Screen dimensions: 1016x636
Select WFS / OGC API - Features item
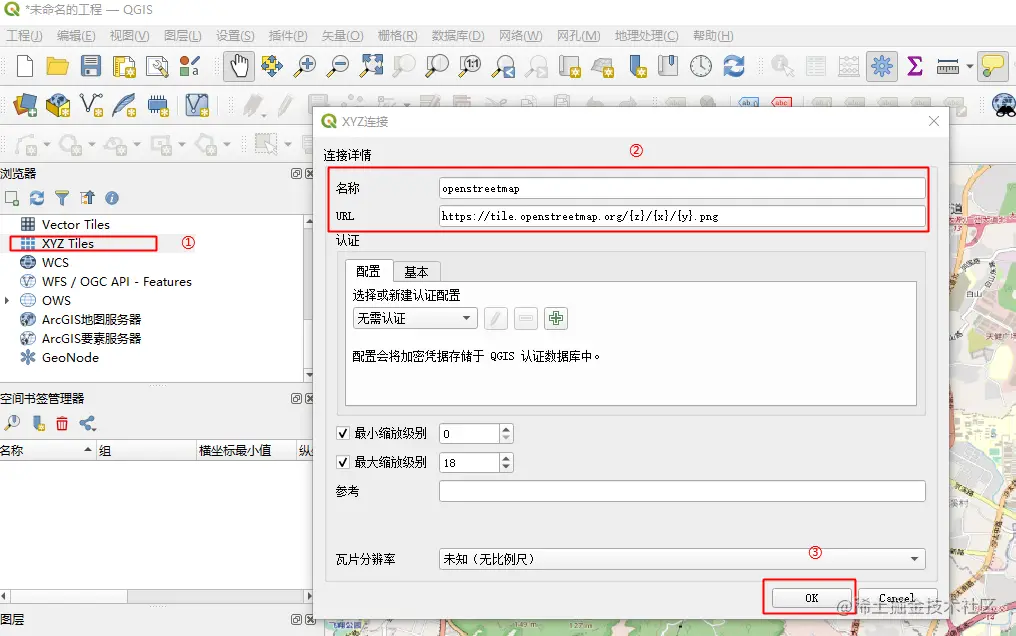coord(117,282)
